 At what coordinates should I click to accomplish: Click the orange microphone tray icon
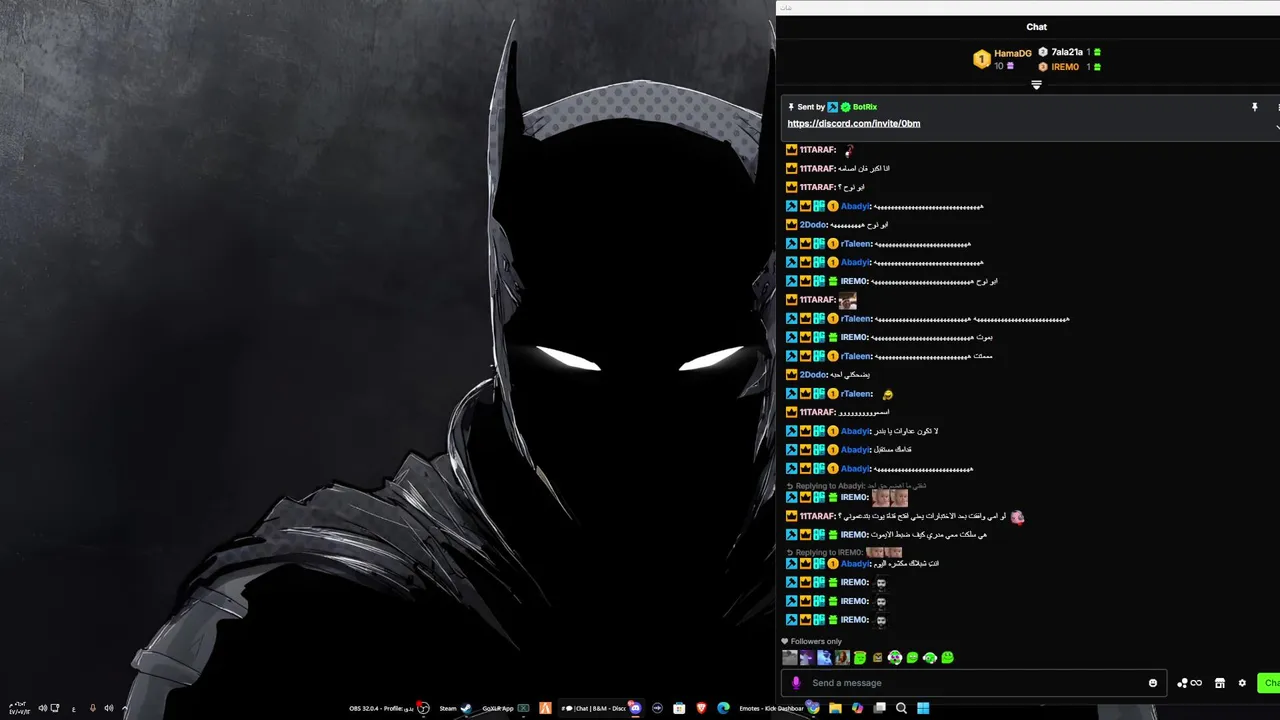[x=92, y=708]
